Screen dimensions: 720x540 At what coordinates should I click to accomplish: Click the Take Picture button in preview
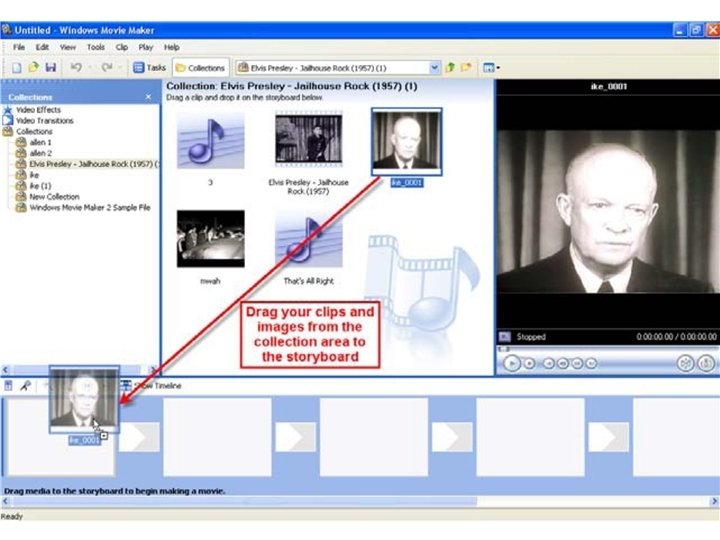706,363
